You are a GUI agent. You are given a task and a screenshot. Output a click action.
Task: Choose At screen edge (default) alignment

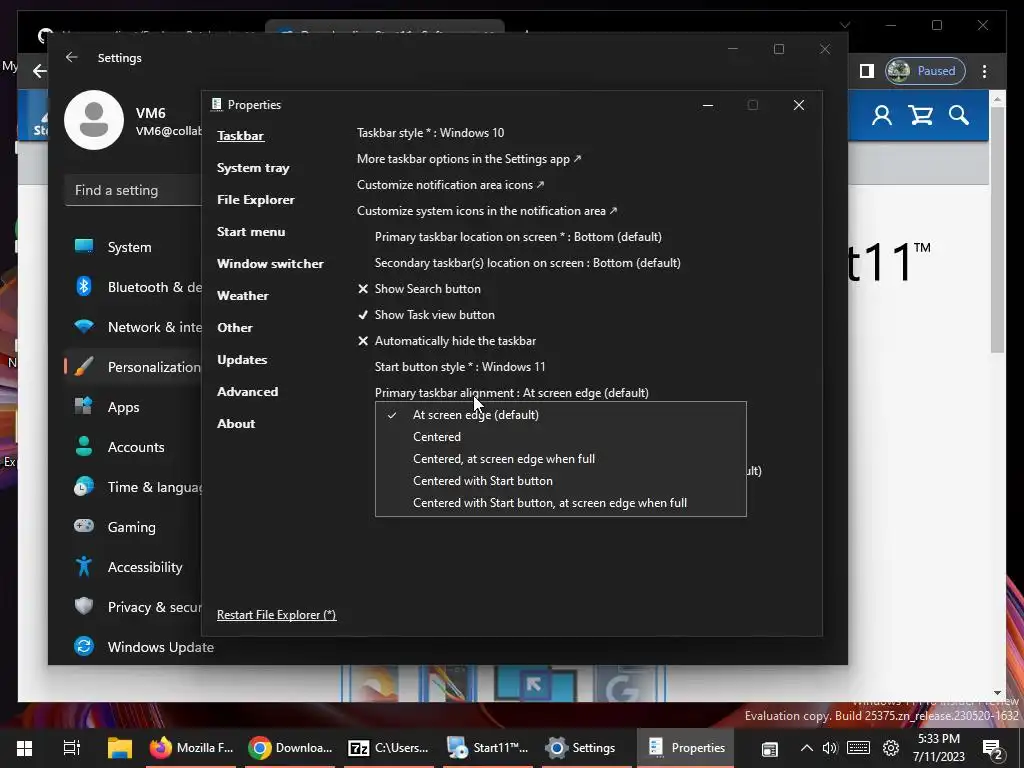click(x=560, y=415)
